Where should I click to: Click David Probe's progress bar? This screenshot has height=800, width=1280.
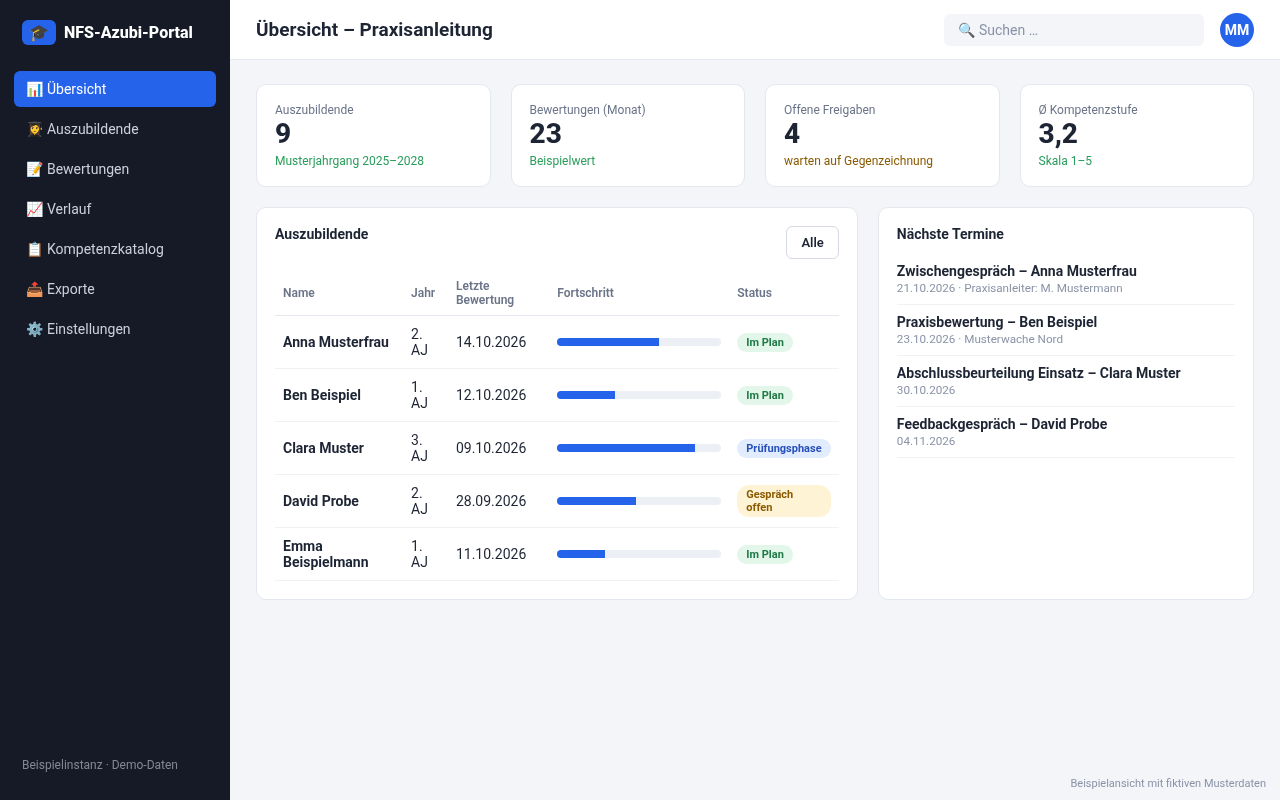pyautogui.click(x=639, y=501)
